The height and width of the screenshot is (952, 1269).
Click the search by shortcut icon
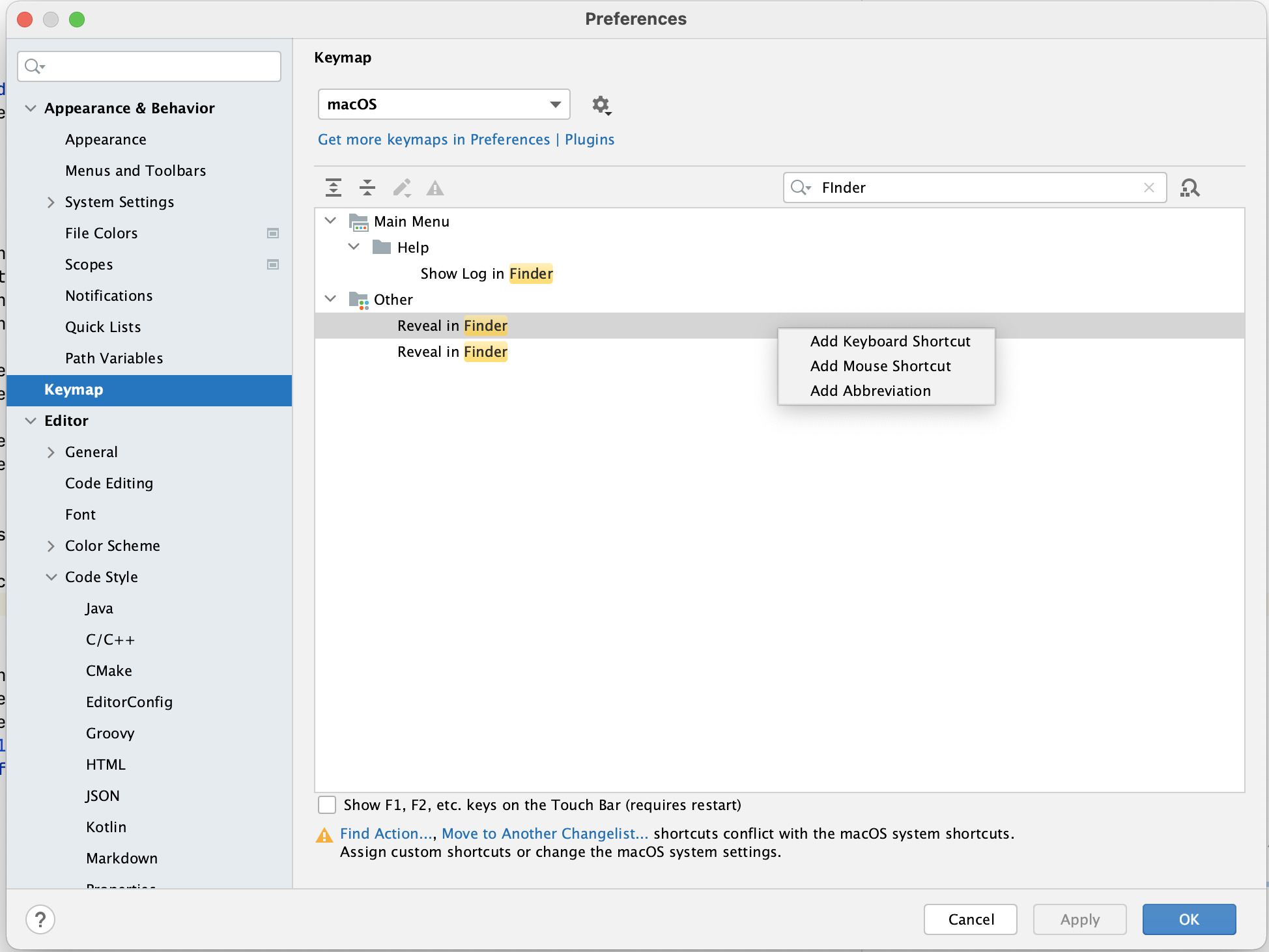coord(1191,187)
